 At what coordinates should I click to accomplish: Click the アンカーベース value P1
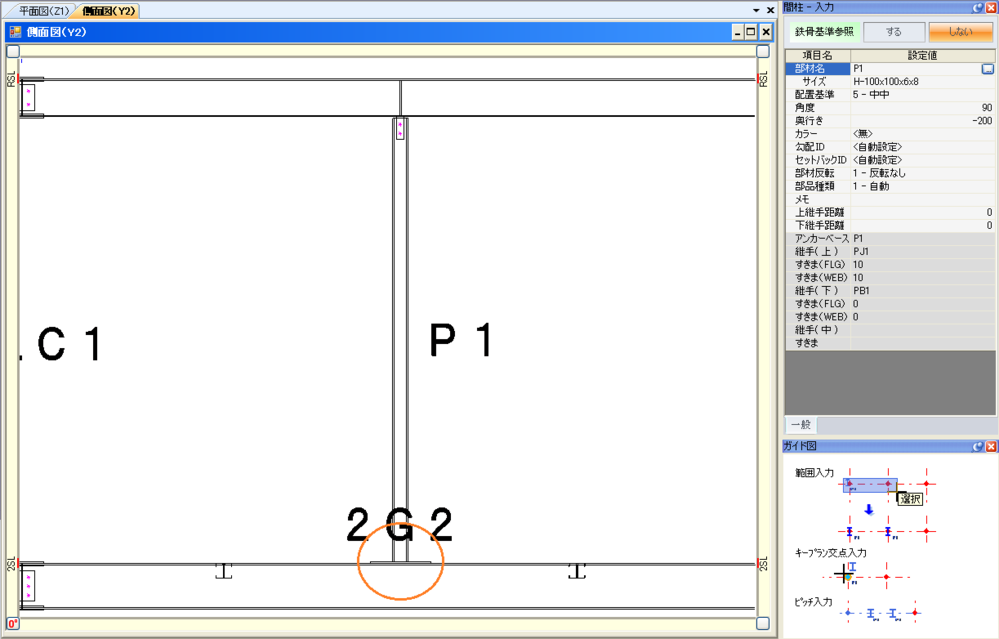[x=923, y=239]
